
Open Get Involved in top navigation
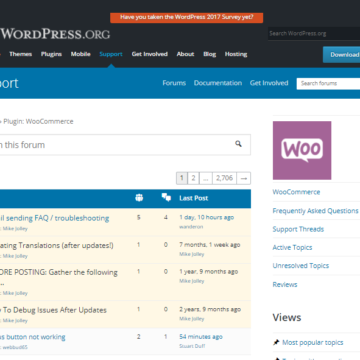point(150,54)
